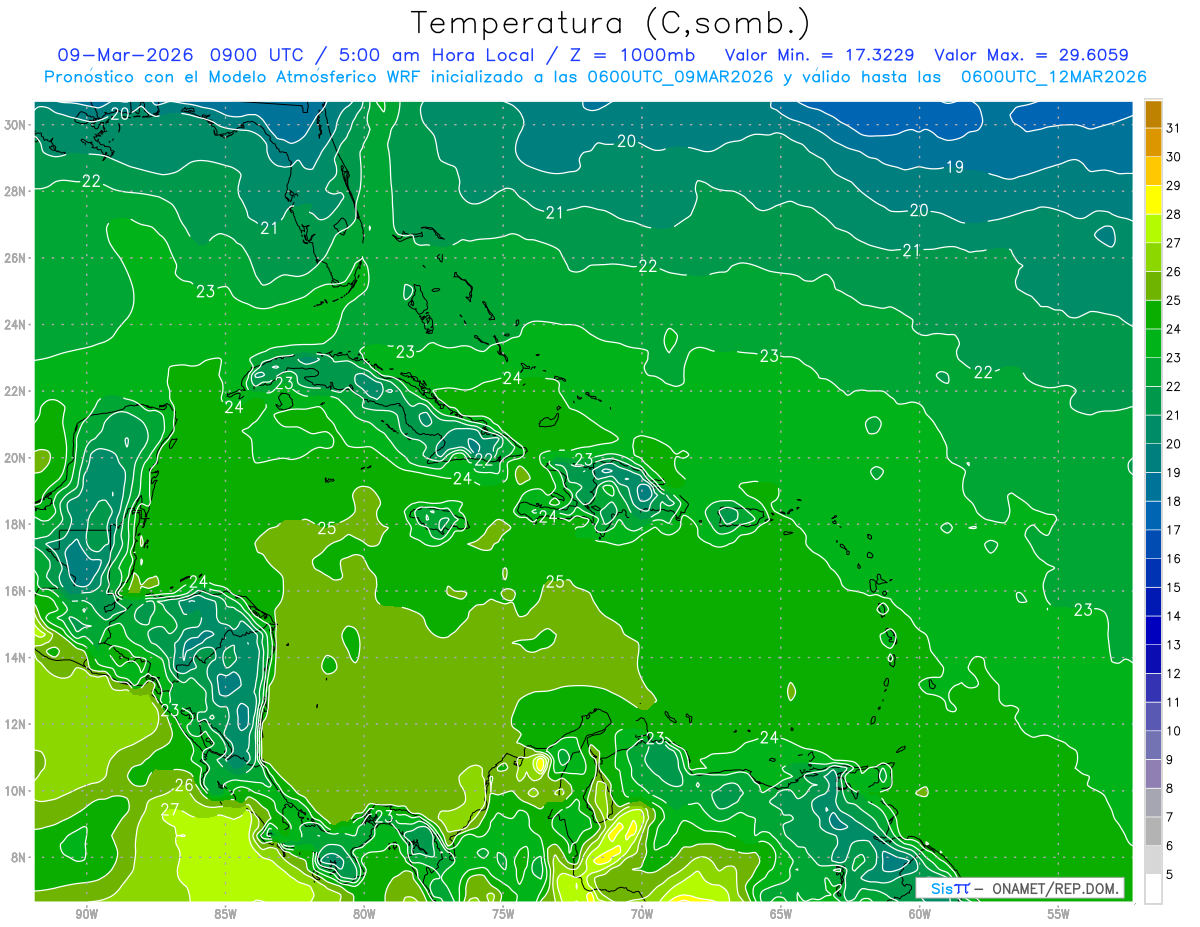Click the "28N" latitude label

click(17, 191)
